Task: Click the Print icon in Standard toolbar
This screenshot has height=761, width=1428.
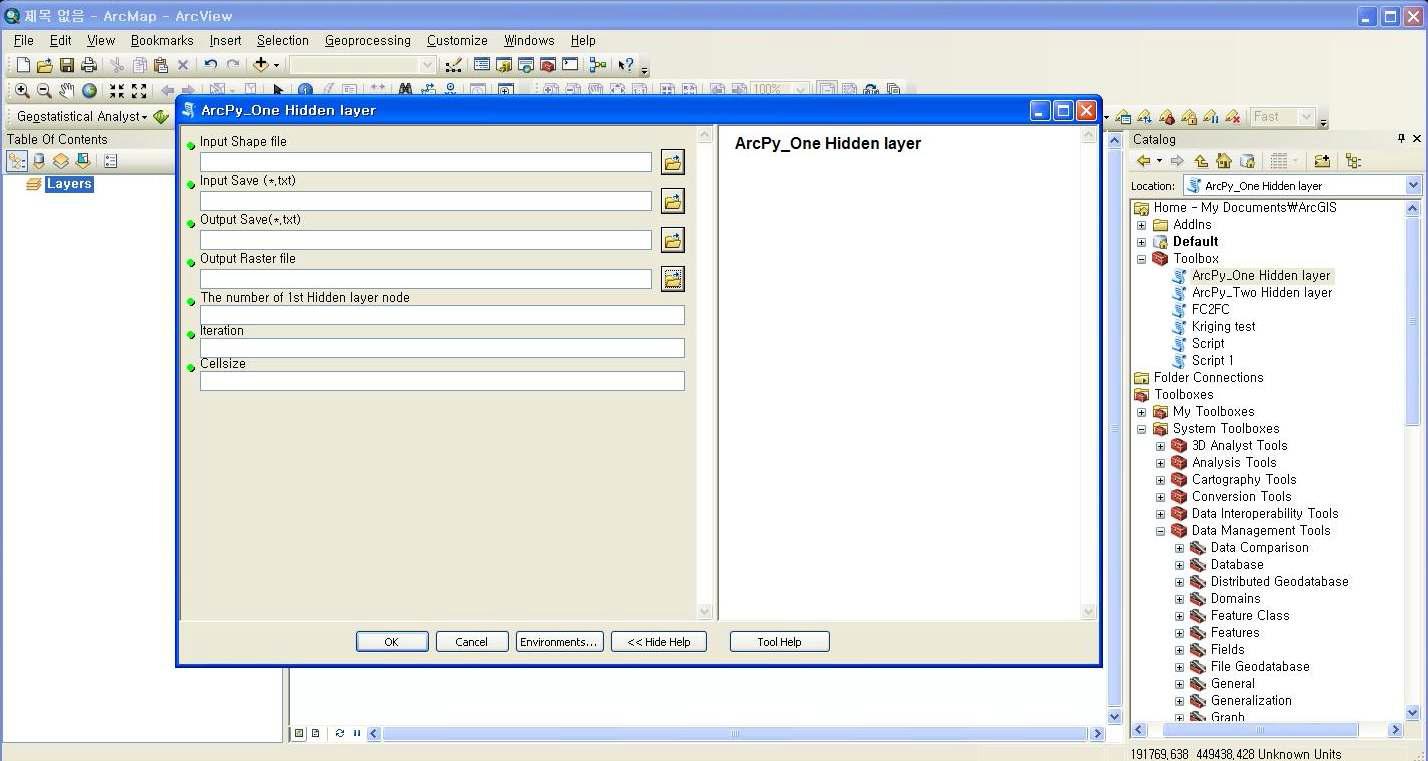Action: pyautogui.click(x=89, y=65)
